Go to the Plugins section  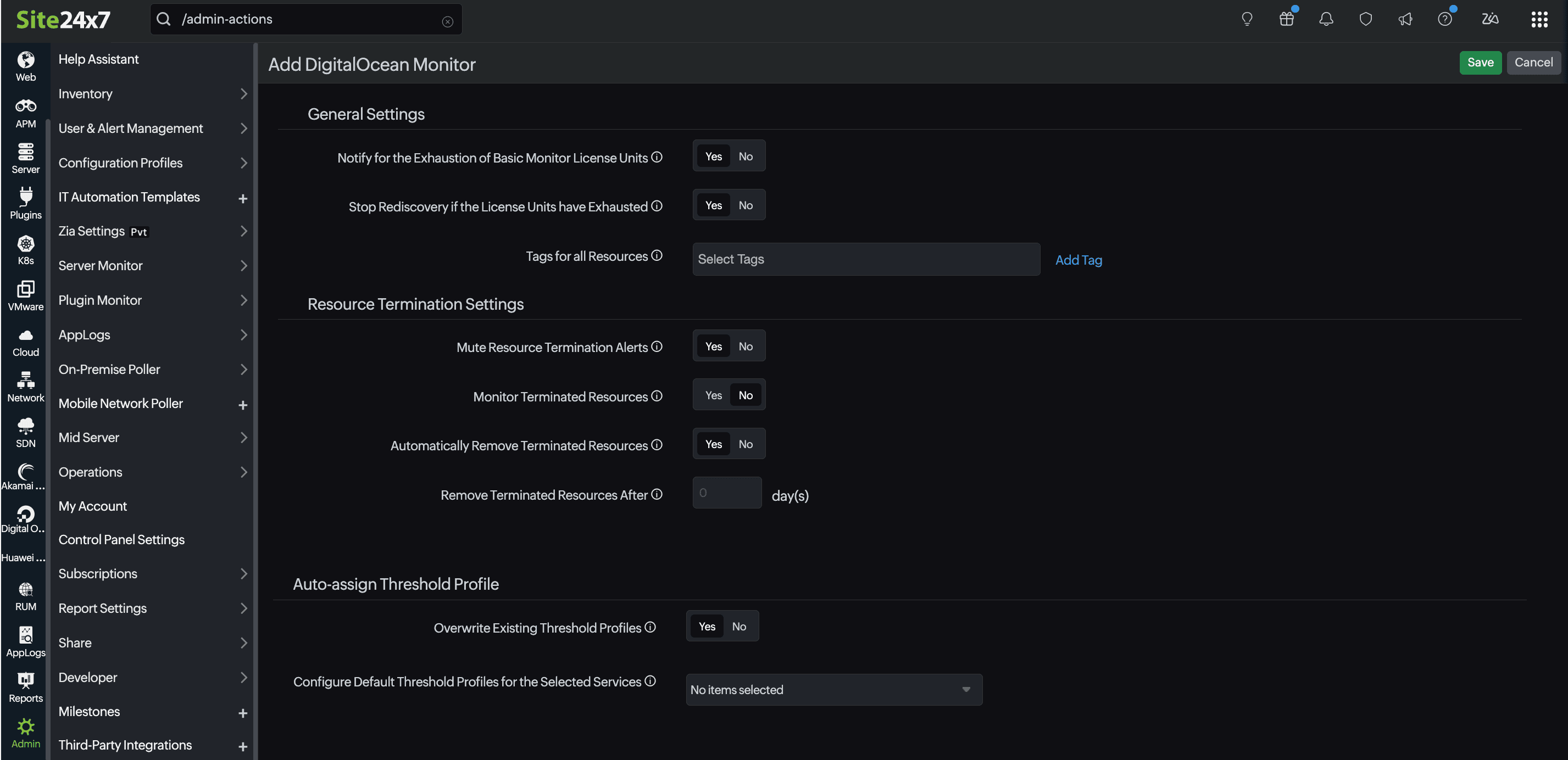(25, 203)
